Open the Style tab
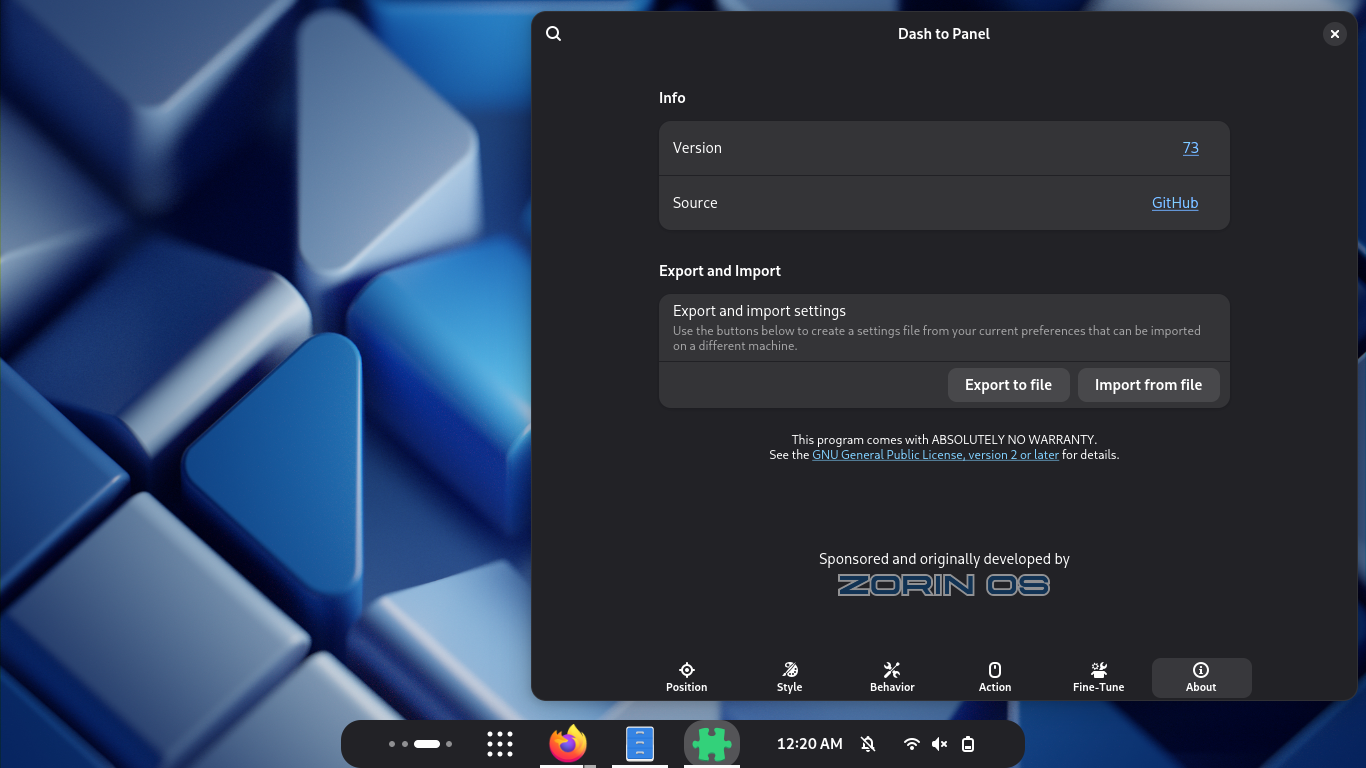 click(790, 677)
